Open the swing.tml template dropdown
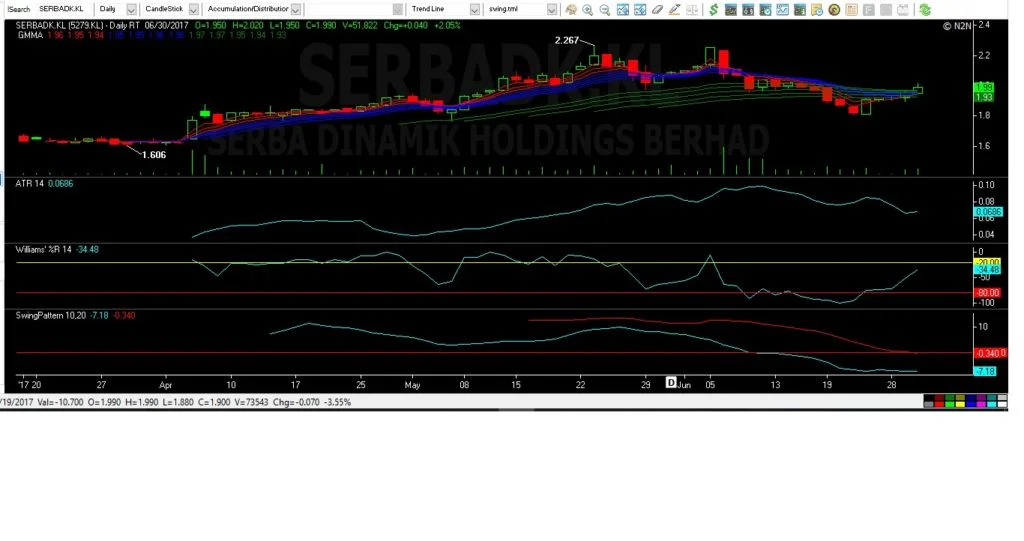This screenshot has width=1024, height=541. click(x=552, y=9)
